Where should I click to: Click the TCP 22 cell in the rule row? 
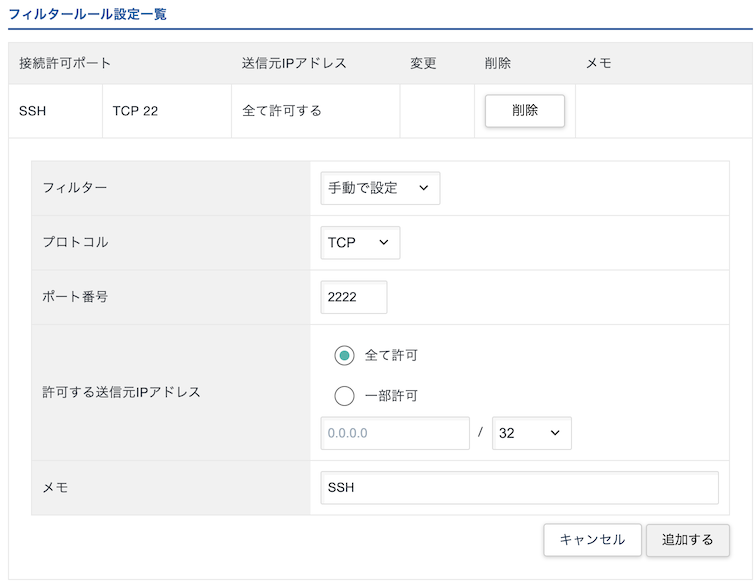click(x=135, y=111)
